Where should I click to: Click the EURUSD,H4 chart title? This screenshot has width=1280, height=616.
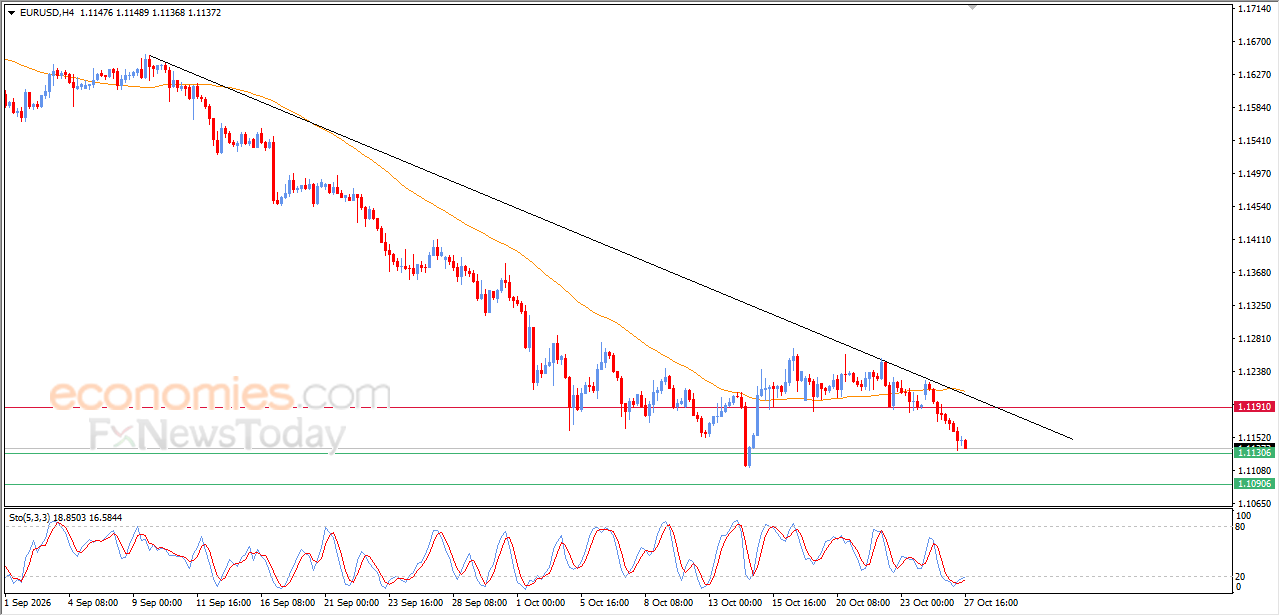pyautogui.click(x=46, y=13)
